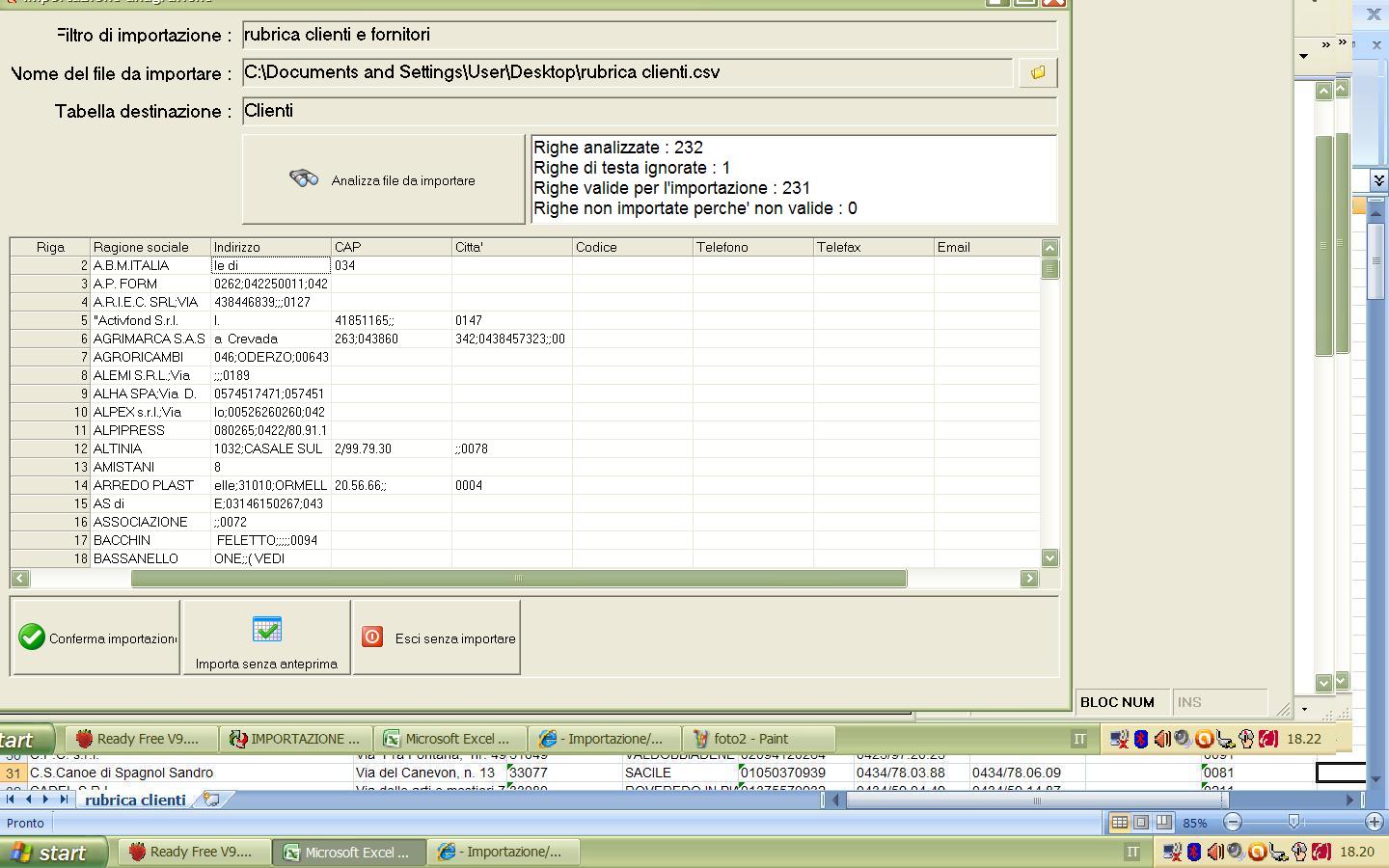Click the Citta' column header
The width and height of the screenshot is (1389, 868).
(x=512, y=247)
